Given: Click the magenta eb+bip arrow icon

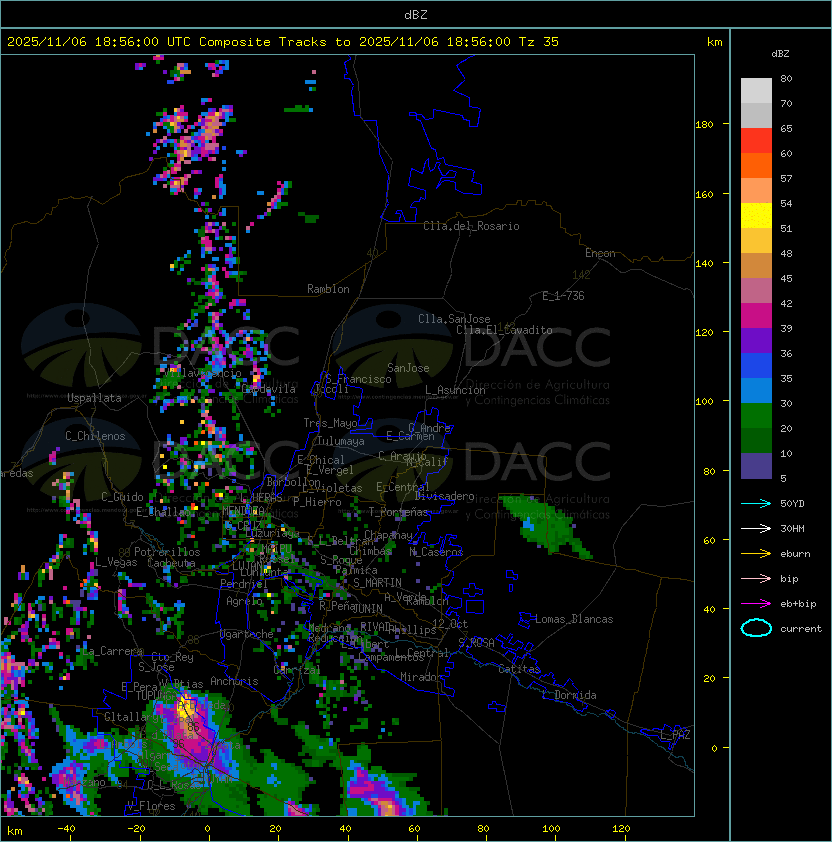Looking at the screenshot, I should [756, 604].
